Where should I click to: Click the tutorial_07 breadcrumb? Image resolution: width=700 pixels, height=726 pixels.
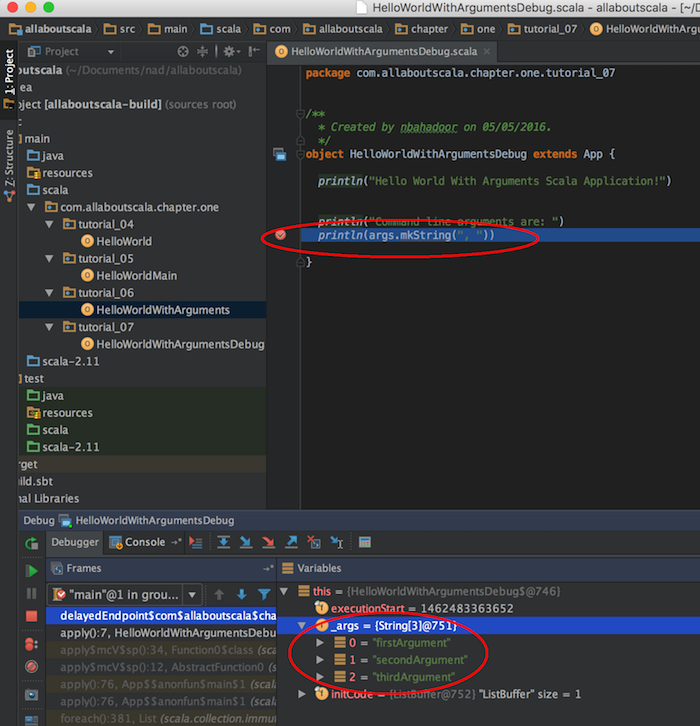542,29
